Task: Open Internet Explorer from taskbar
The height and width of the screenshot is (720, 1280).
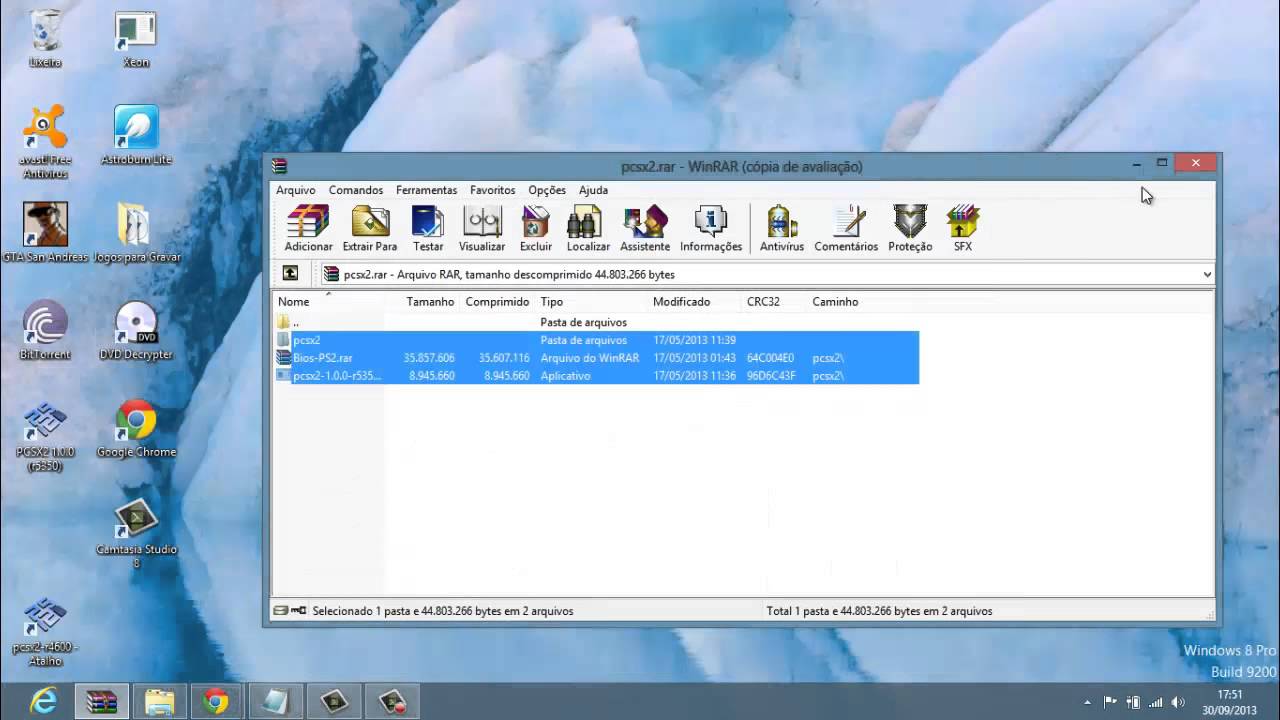Action: 43,702
